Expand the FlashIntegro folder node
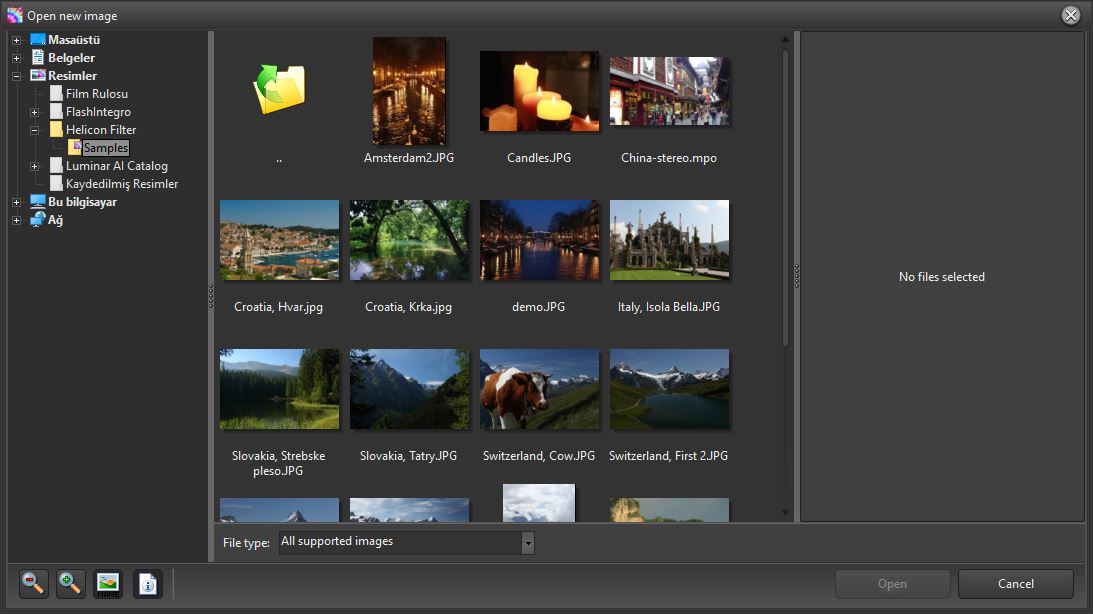Image resolution: width=1093 pixels, height=614 pixels. click(35, 112)
